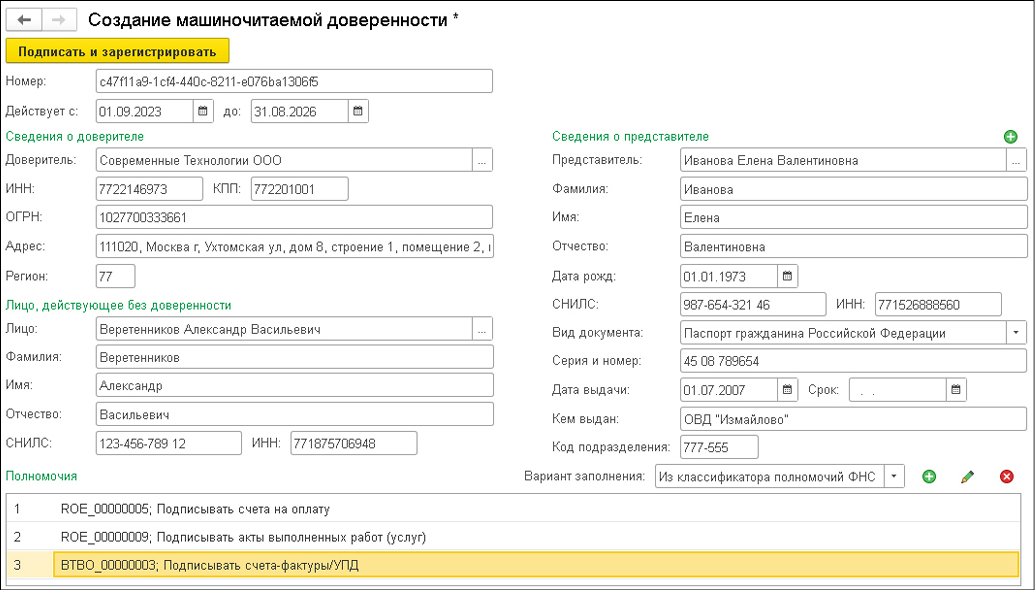Viewport: 1035px width, 590px height.
Task: Open calendar for validity end date 'до'
Action: coord(359,111)
